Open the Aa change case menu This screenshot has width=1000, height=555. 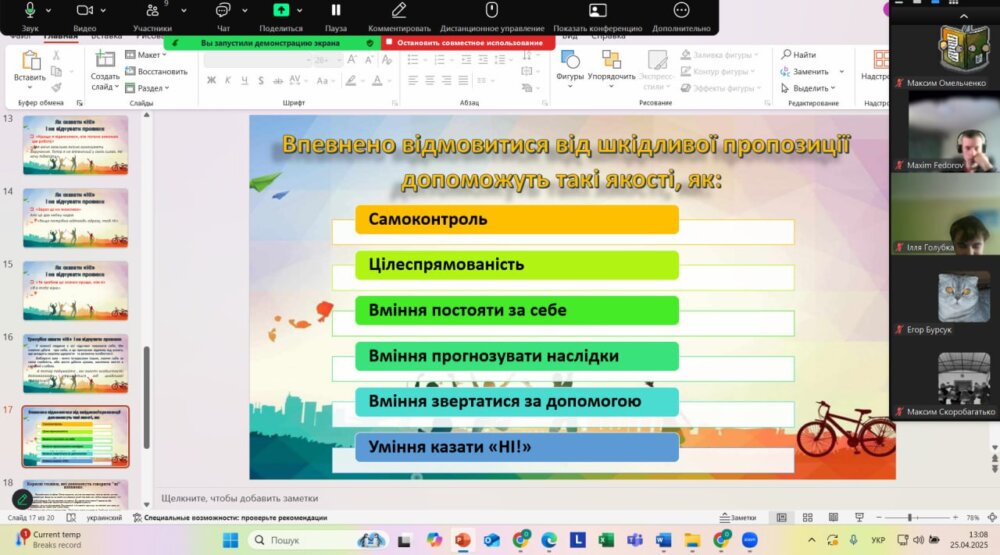click(325, 80)
